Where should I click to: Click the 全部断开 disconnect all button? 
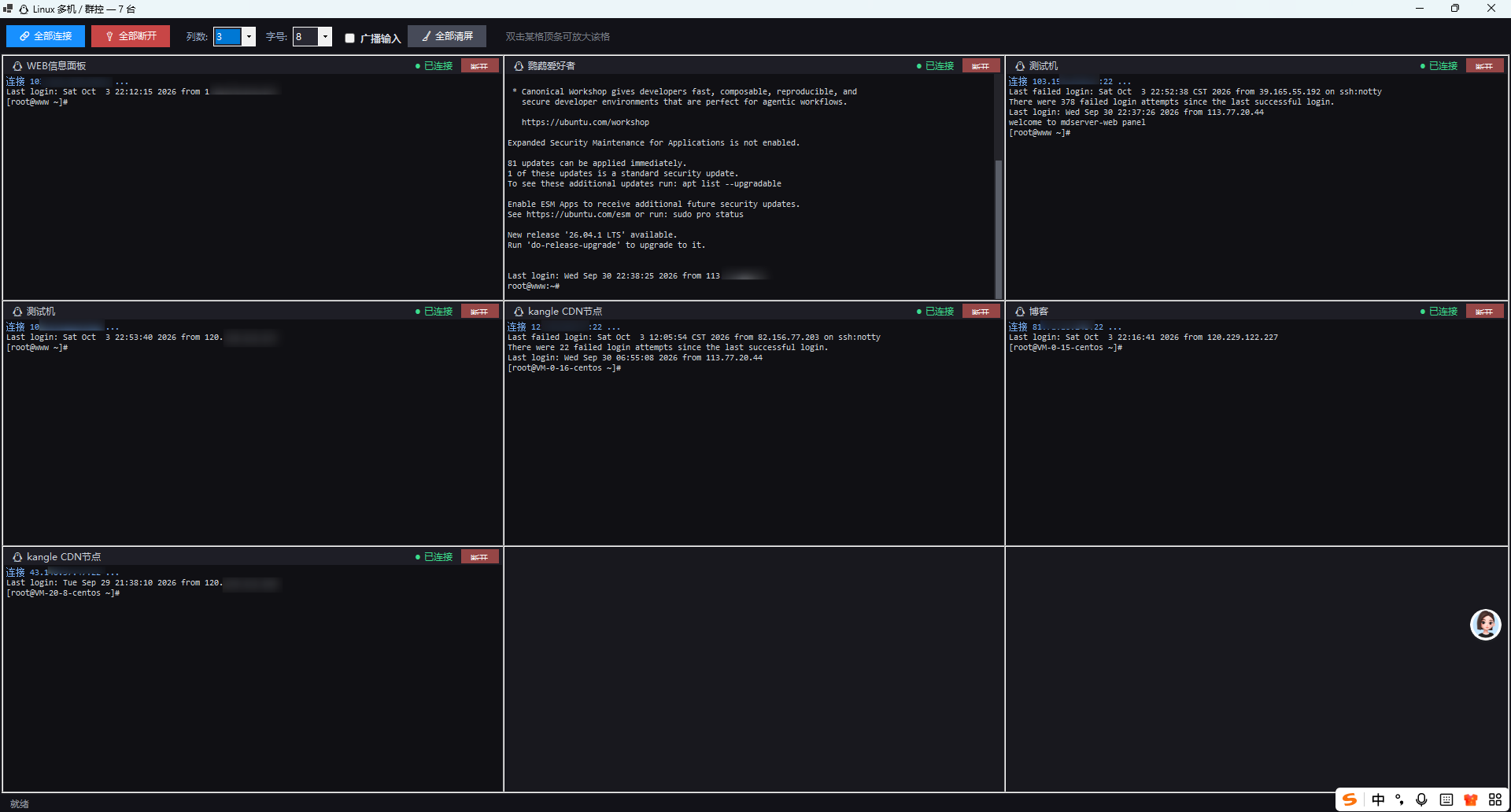[x=131, y=36]
